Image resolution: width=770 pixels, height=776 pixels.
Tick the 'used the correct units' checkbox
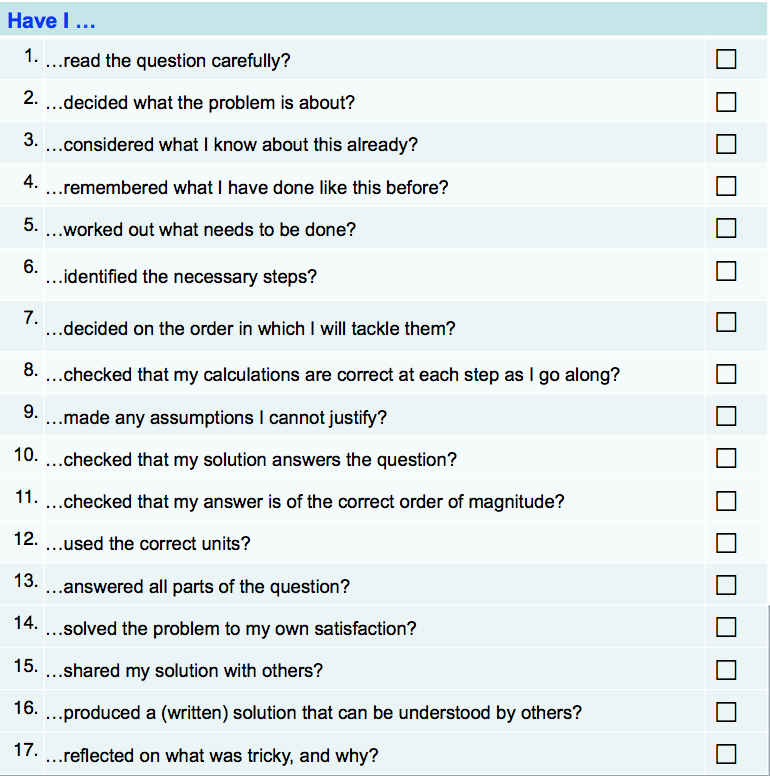pos(726,543)
